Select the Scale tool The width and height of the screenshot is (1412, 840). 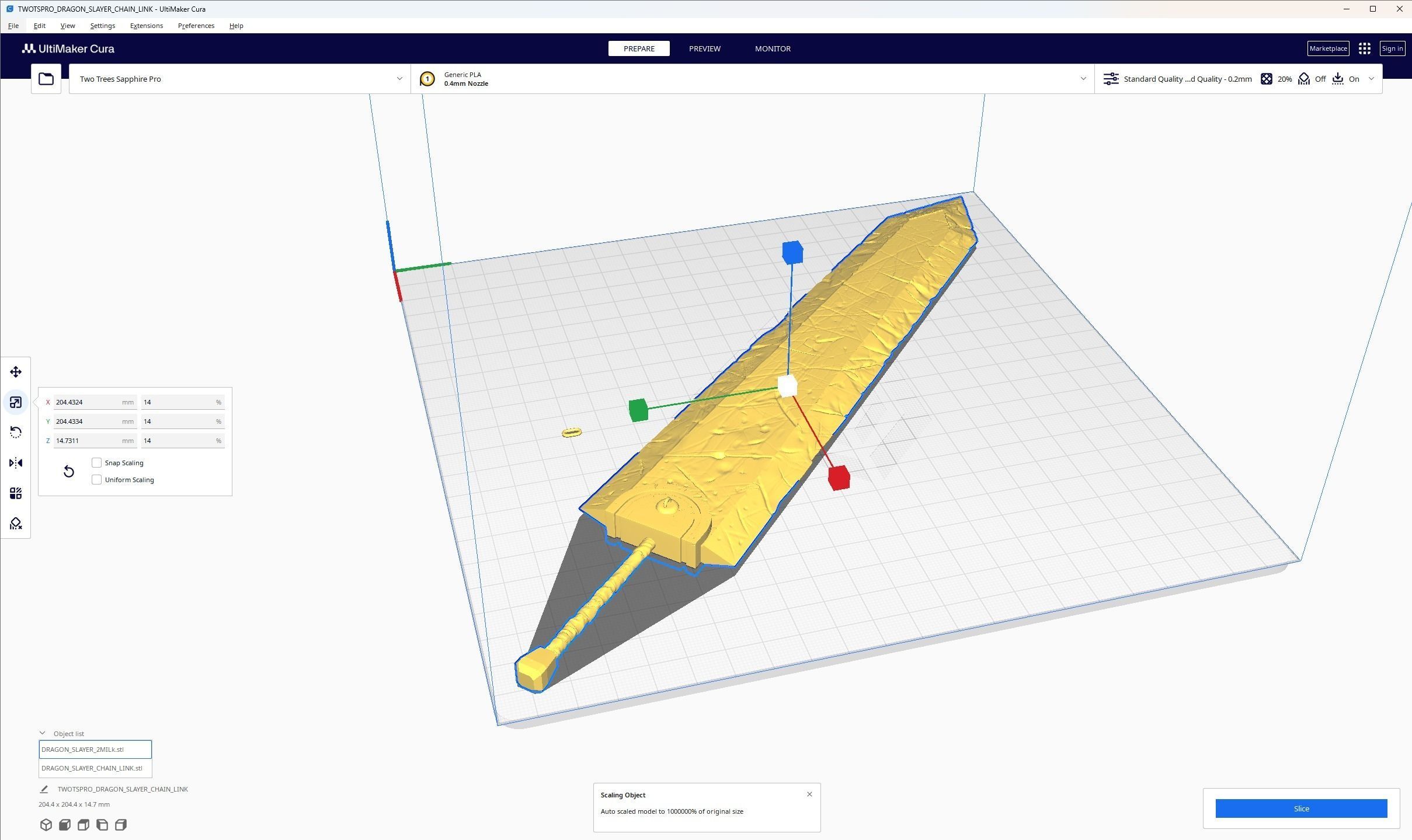[16, 402]
